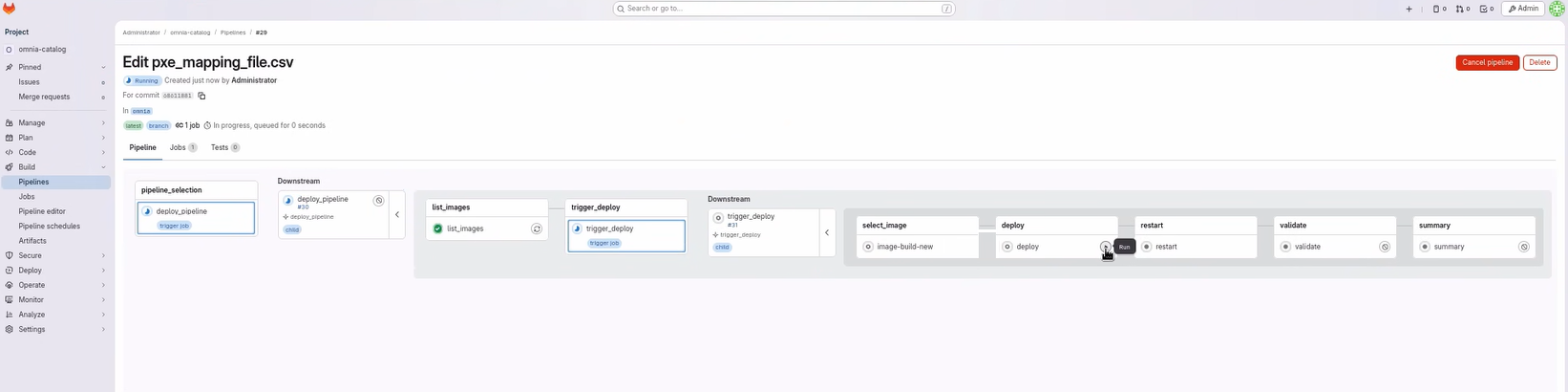Screen dimensions: 1568x392
Task: Click Pipelines breadcrumb link
Action: click(x=233, y=33)
